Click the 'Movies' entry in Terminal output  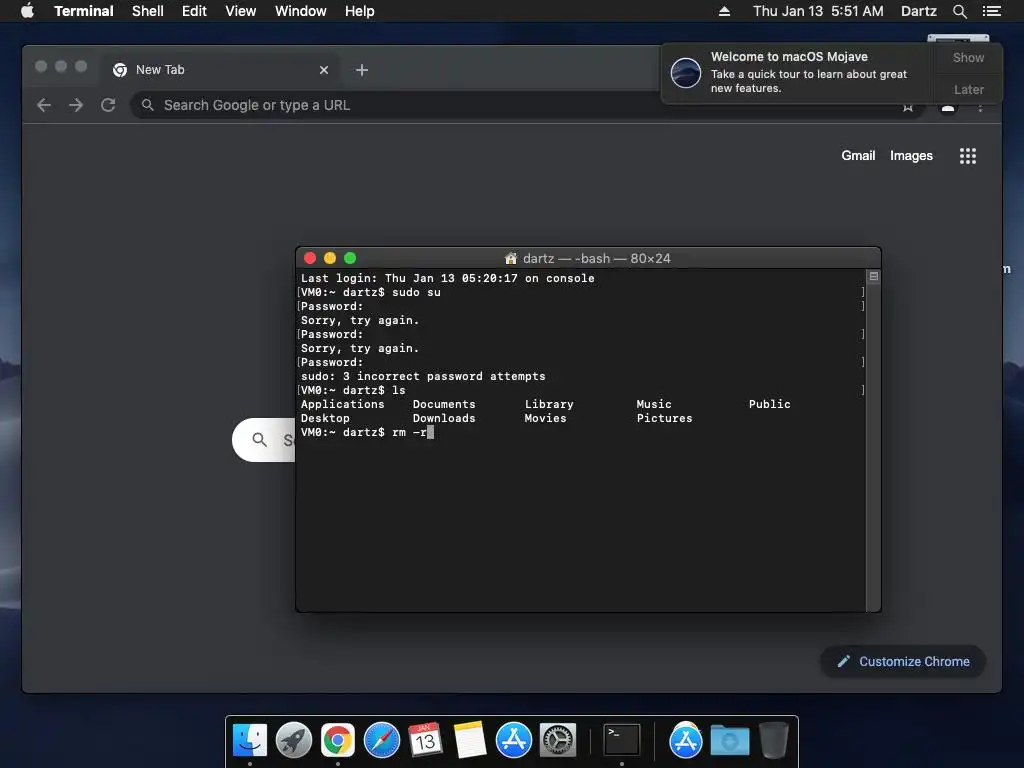pos(545,418)
